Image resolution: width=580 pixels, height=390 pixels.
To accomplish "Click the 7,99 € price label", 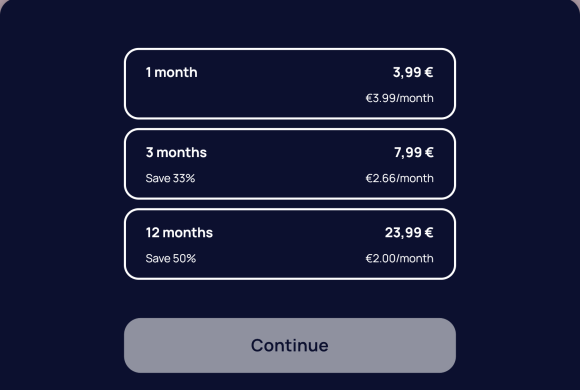I will (414, 152).
